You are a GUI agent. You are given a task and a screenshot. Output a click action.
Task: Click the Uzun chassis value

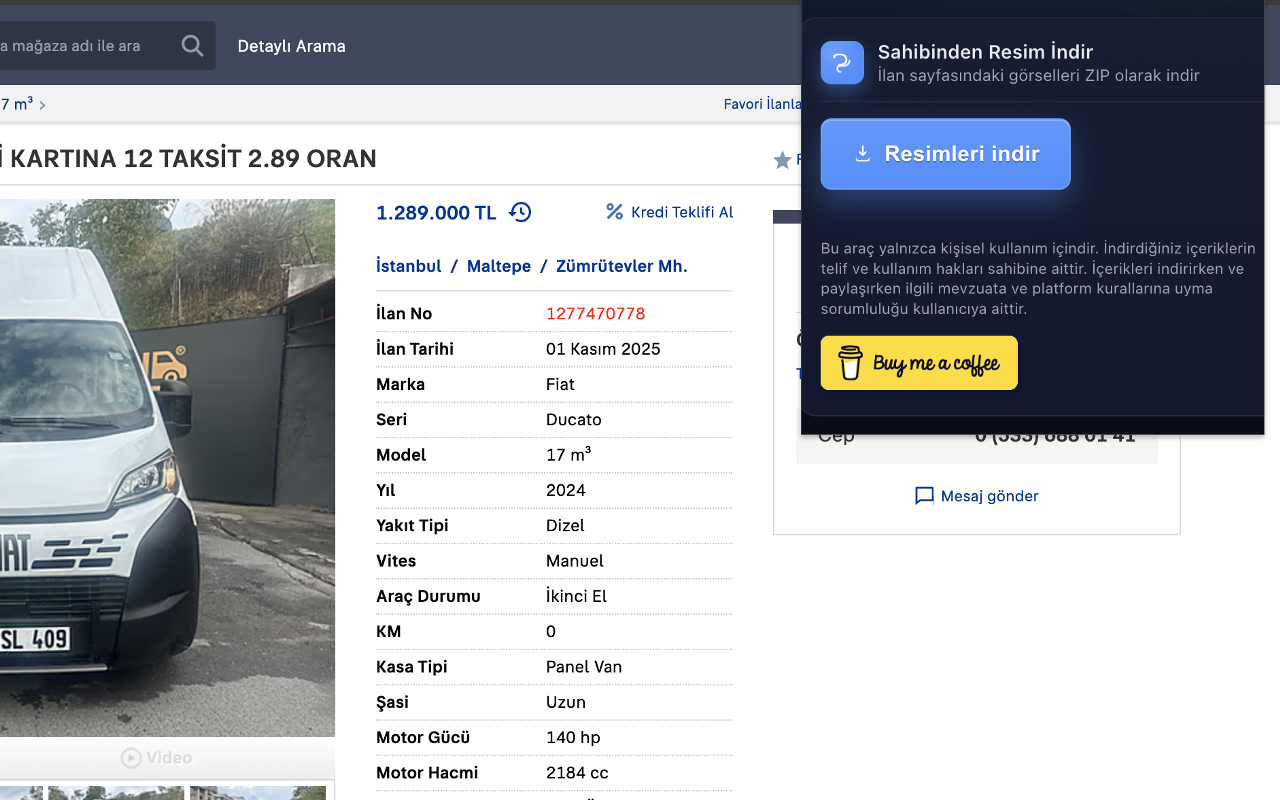[566, 702]
